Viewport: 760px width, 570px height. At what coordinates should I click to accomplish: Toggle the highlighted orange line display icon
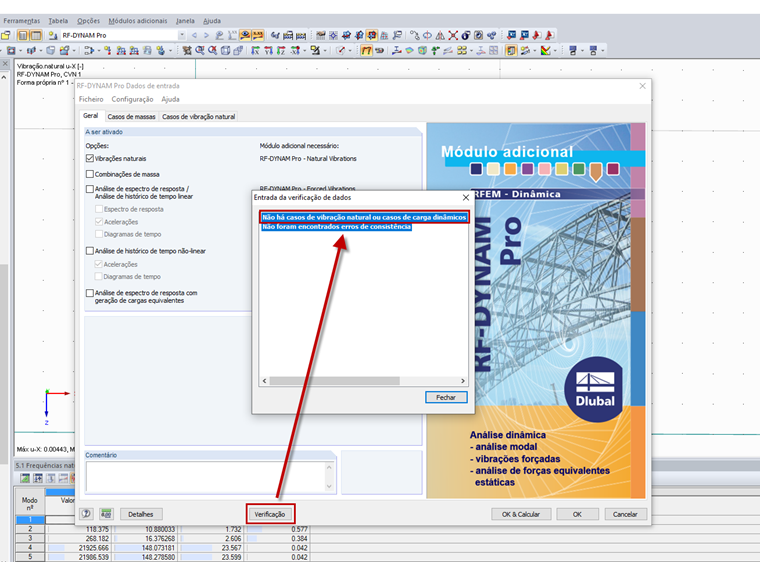tap(366, 50)
